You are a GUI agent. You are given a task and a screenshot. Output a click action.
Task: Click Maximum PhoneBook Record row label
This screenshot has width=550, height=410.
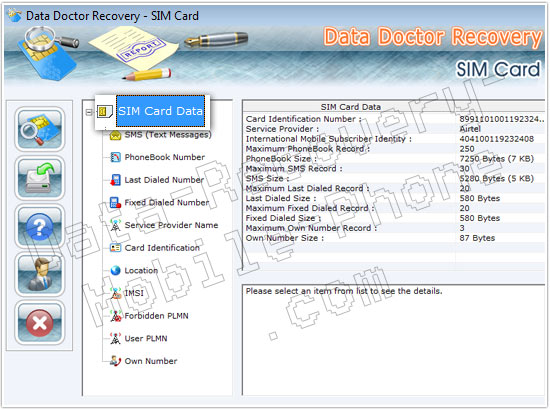coord(308,149)
